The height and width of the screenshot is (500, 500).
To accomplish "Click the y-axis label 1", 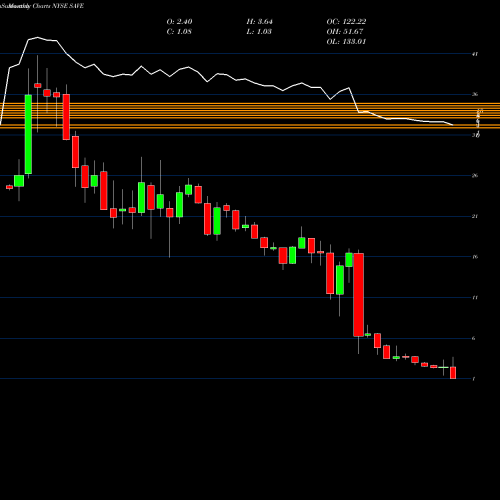I will coord(474,379).
